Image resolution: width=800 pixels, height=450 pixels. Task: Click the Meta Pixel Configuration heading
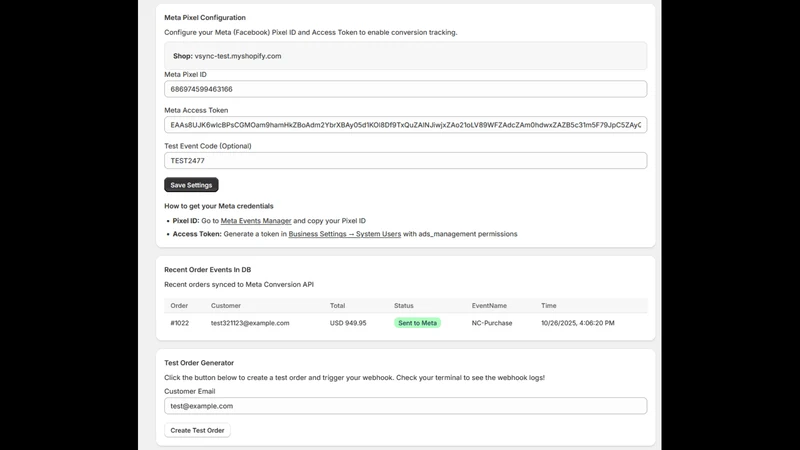tap(205, 17)
